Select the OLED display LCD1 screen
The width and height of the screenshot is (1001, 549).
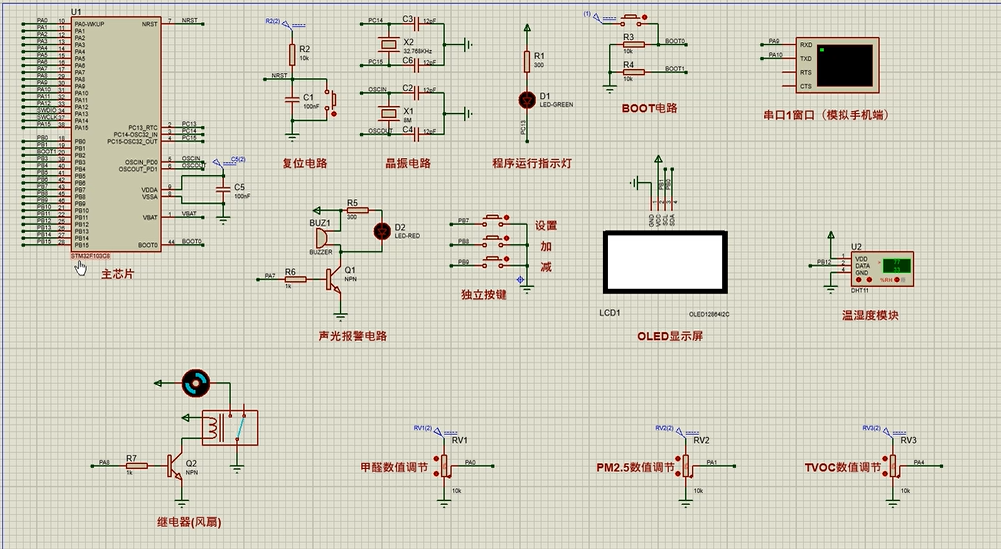point(665,262)
